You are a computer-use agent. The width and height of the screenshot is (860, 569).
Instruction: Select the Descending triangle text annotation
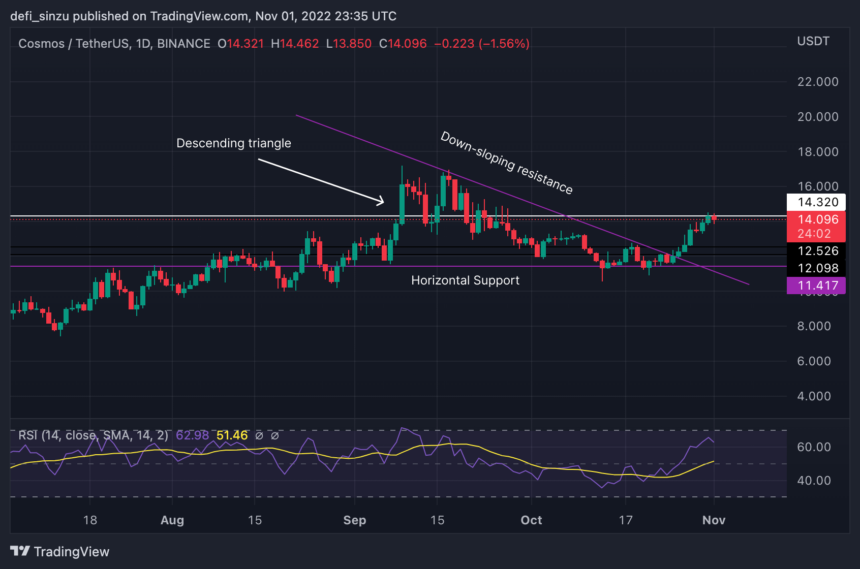[233, 143]
